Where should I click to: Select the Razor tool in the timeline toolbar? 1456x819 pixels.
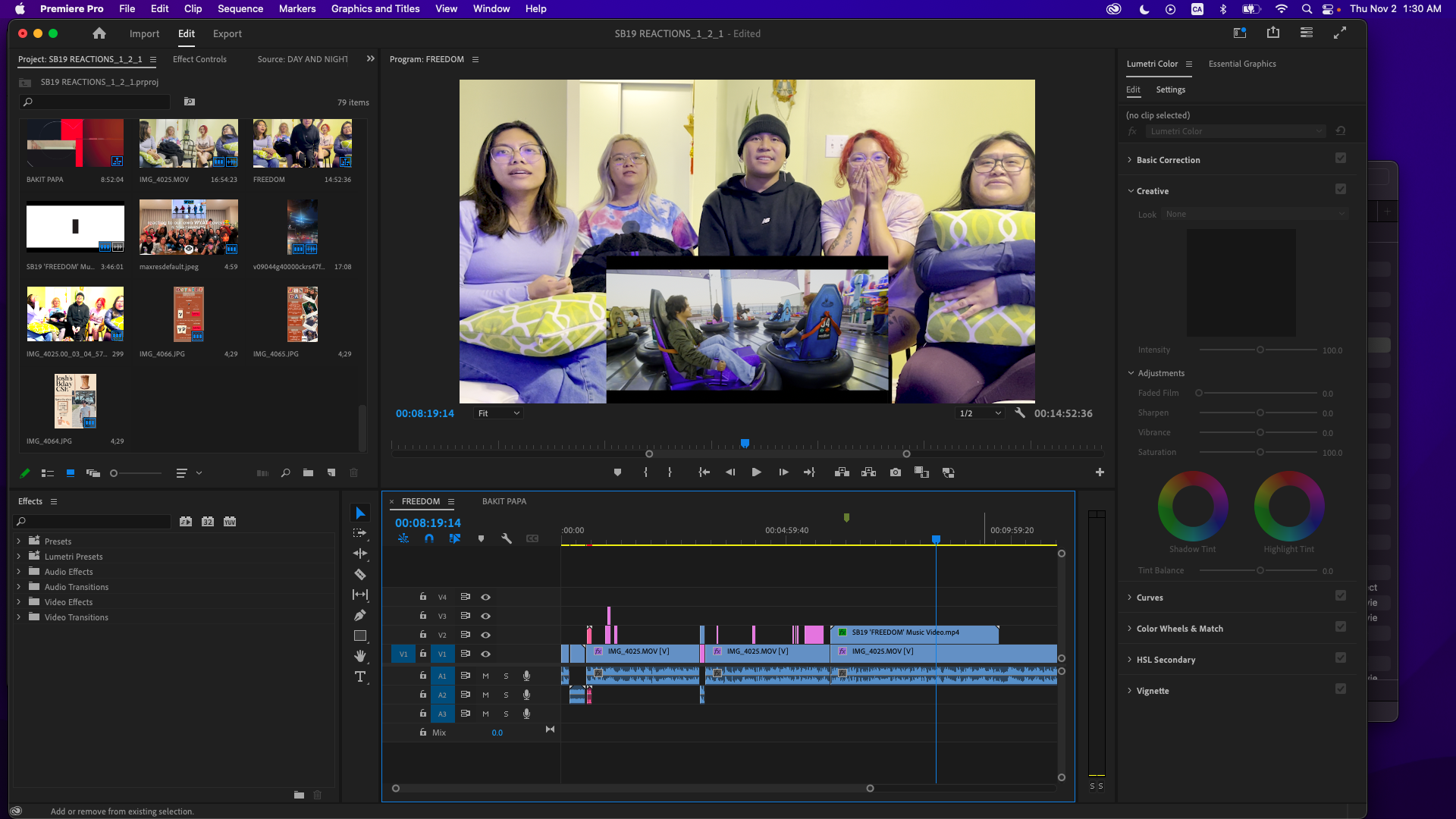click(360, 574)
